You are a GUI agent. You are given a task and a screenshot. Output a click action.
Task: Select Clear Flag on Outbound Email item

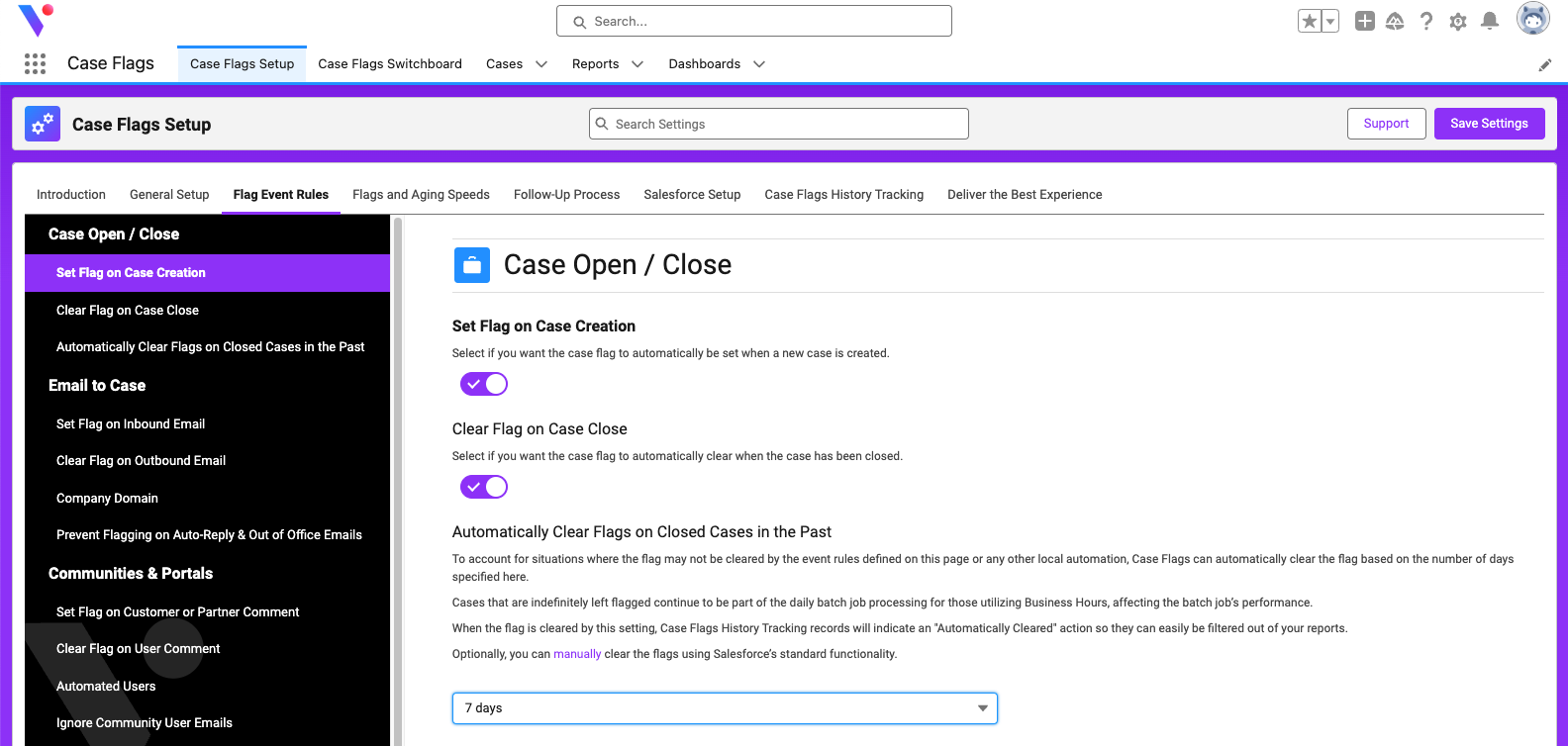pos(208,461)
